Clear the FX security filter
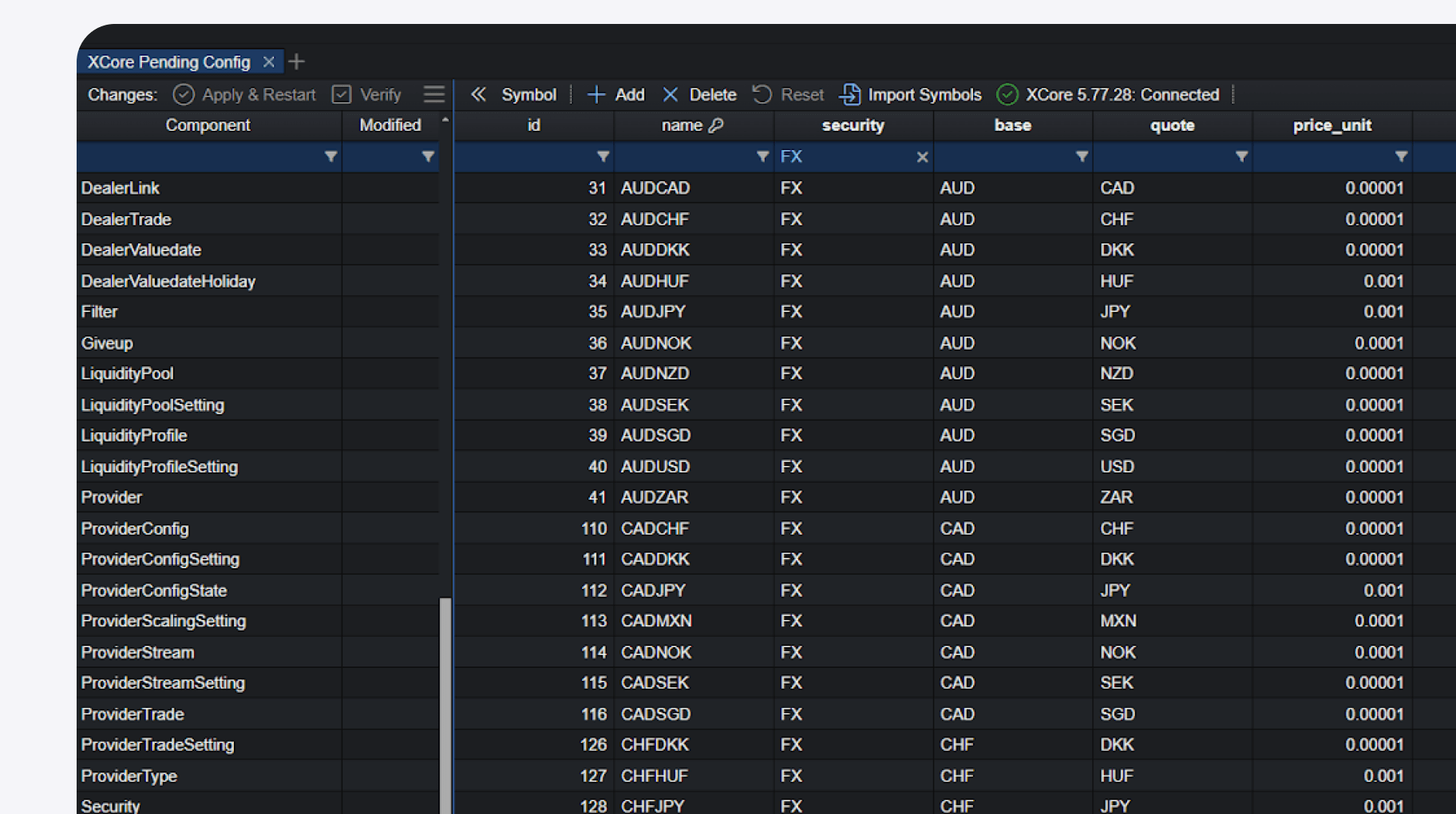The width and height of the screenshot is (1456, 814). [922, 157]
